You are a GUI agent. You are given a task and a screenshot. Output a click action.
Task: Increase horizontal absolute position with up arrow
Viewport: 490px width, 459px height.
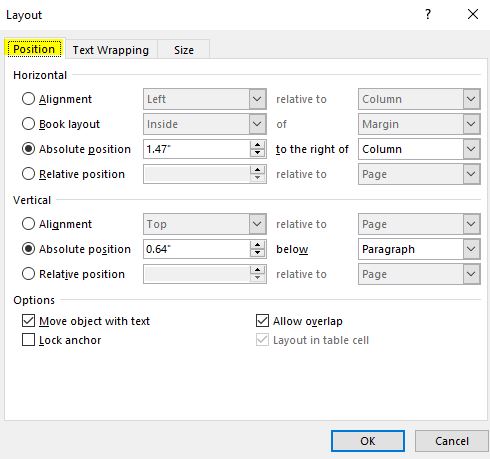pyautogui.click(x=257, y=145)
